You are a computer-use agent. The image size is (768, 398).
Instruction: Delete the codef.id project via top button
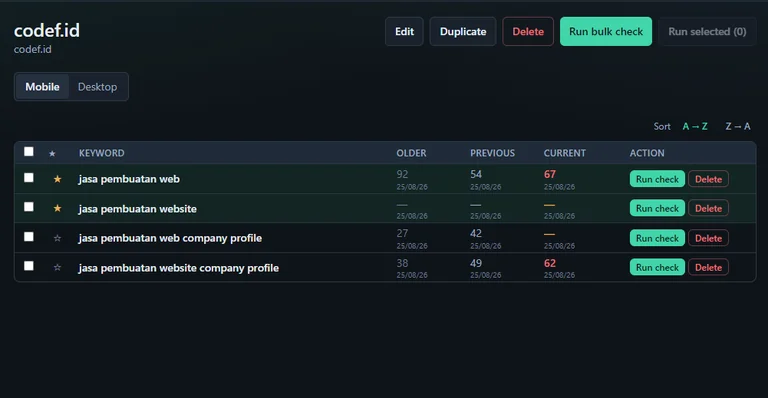pos(528,31)
